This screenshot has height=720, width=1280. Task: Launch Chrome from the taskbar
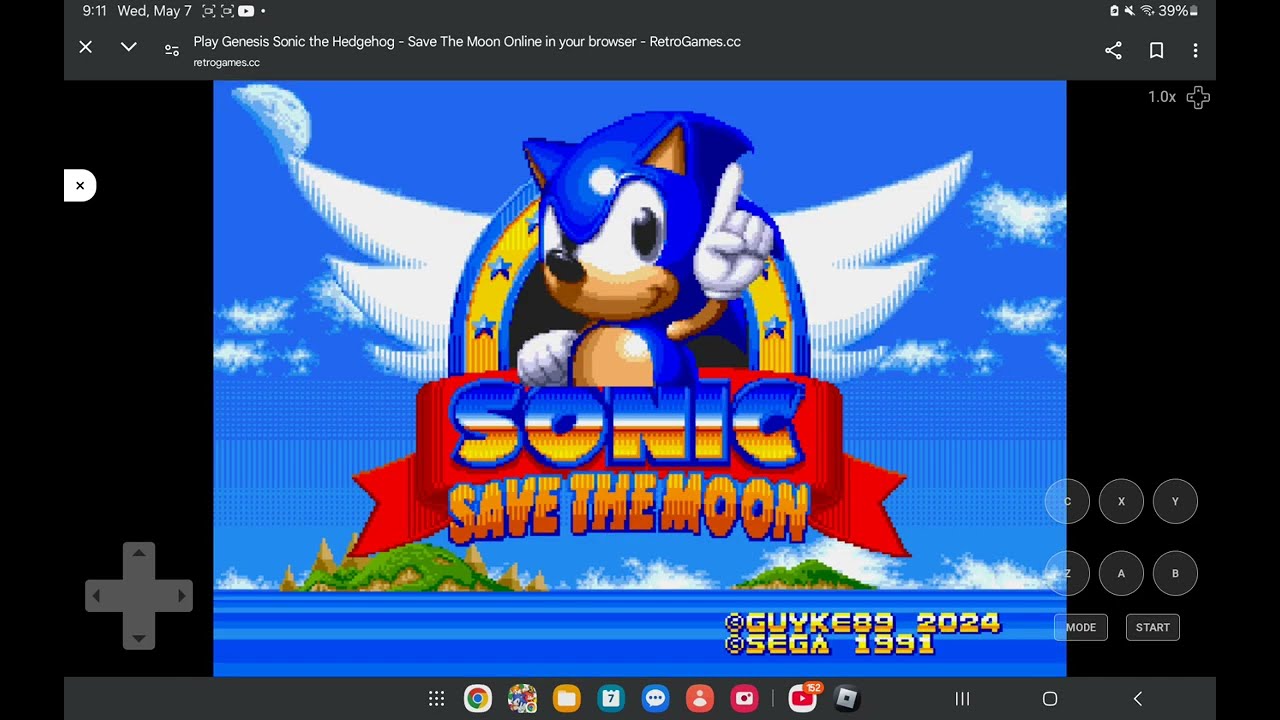(x=478, y=699)
